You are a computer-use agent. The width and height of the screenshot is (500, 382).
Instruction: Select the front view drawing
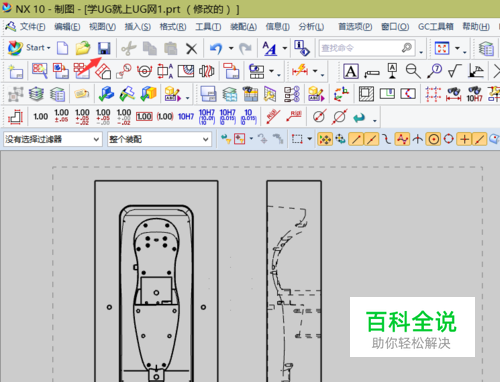(156, 281)
